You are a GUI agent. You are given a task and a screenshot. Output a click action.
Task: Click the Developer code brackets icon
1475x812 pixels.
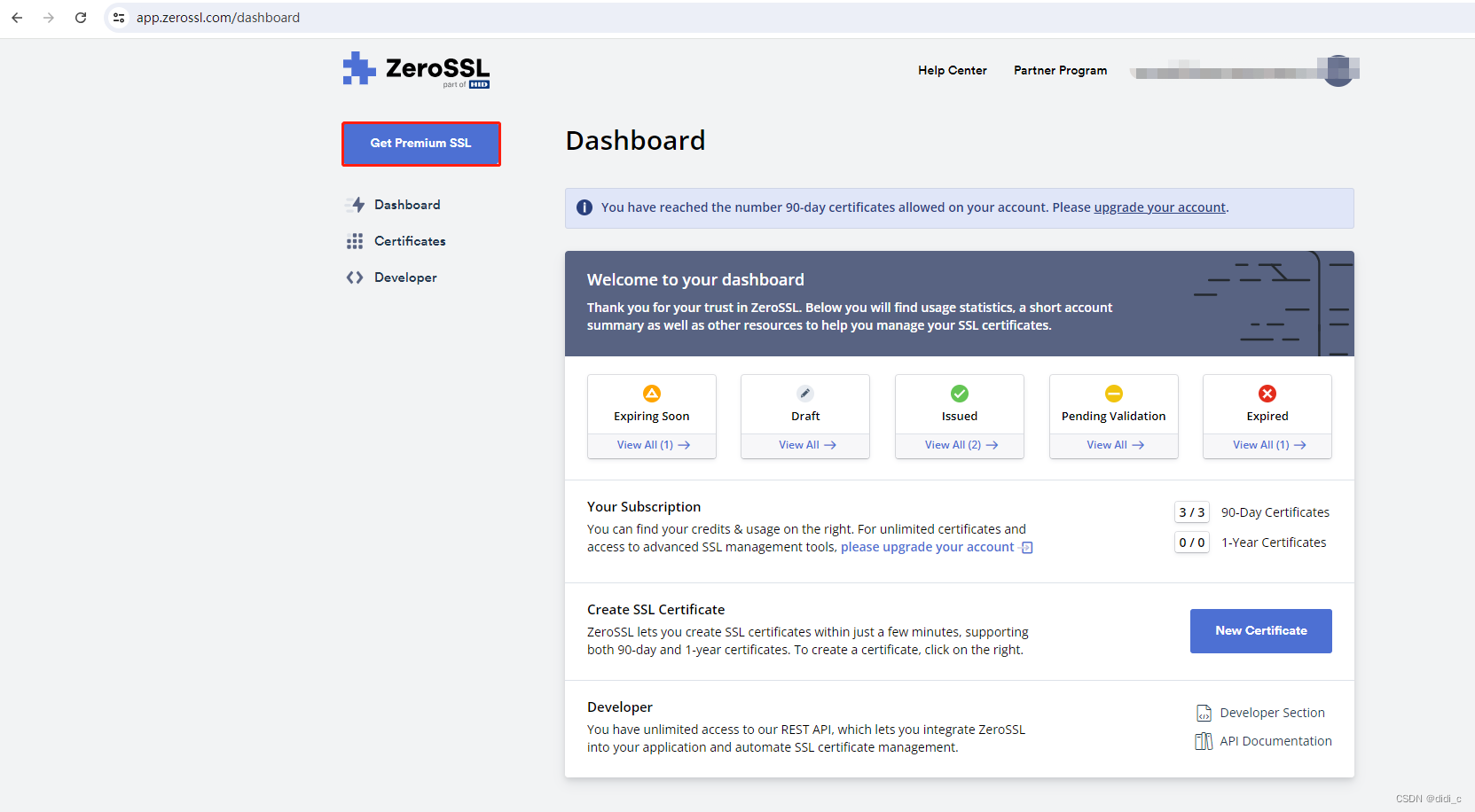[355, 277]
